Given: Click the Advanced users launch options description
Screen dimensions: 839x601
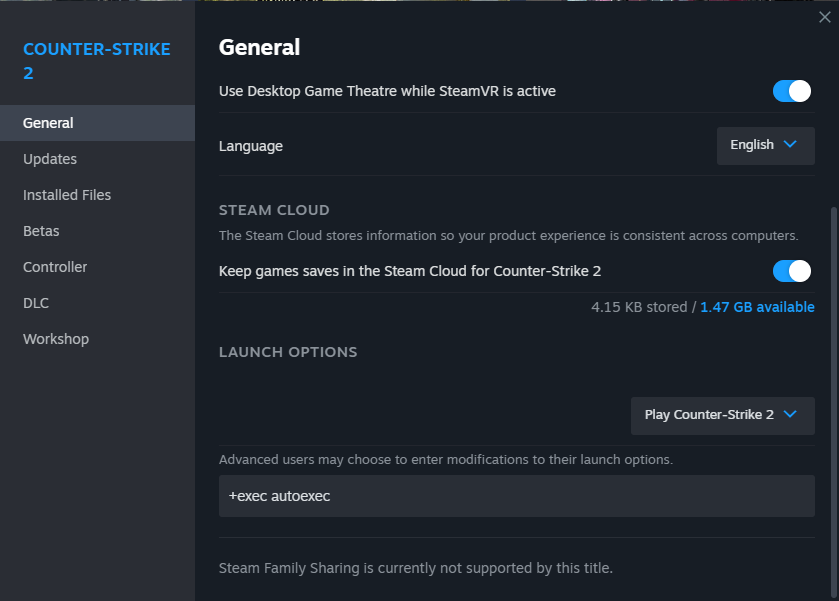Looking at the screenshot, I should coord(446,460).
